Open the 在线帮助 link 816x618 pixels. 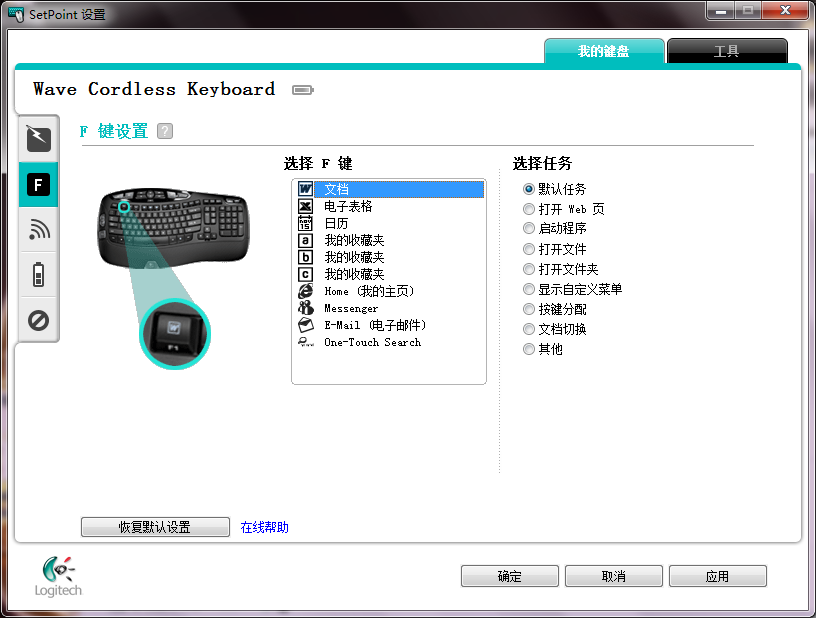pos(264,527)
